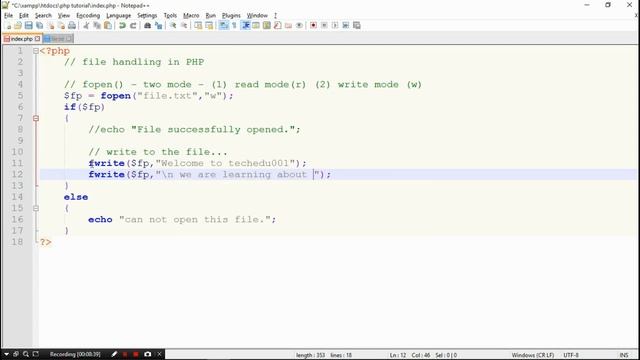
Task: Click Synchronize Horizontal Scrolling icon
Action: coord(209,26)
